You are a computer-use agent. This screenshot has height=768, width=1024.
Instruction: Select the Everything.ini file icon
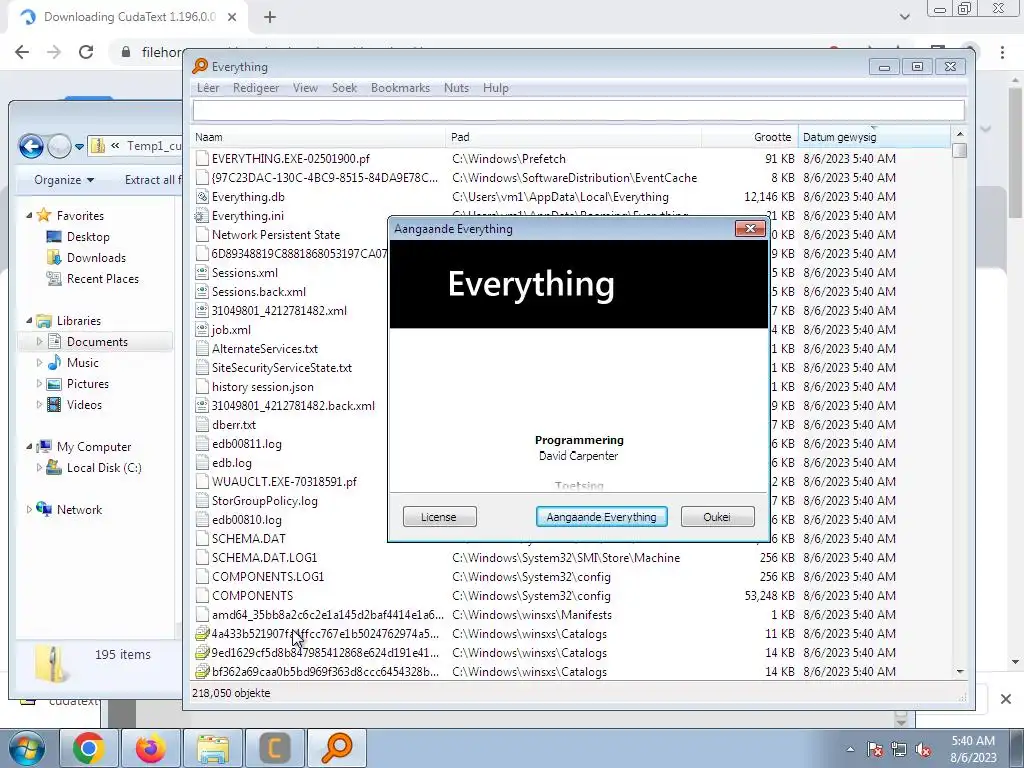(x=202, y=216)
